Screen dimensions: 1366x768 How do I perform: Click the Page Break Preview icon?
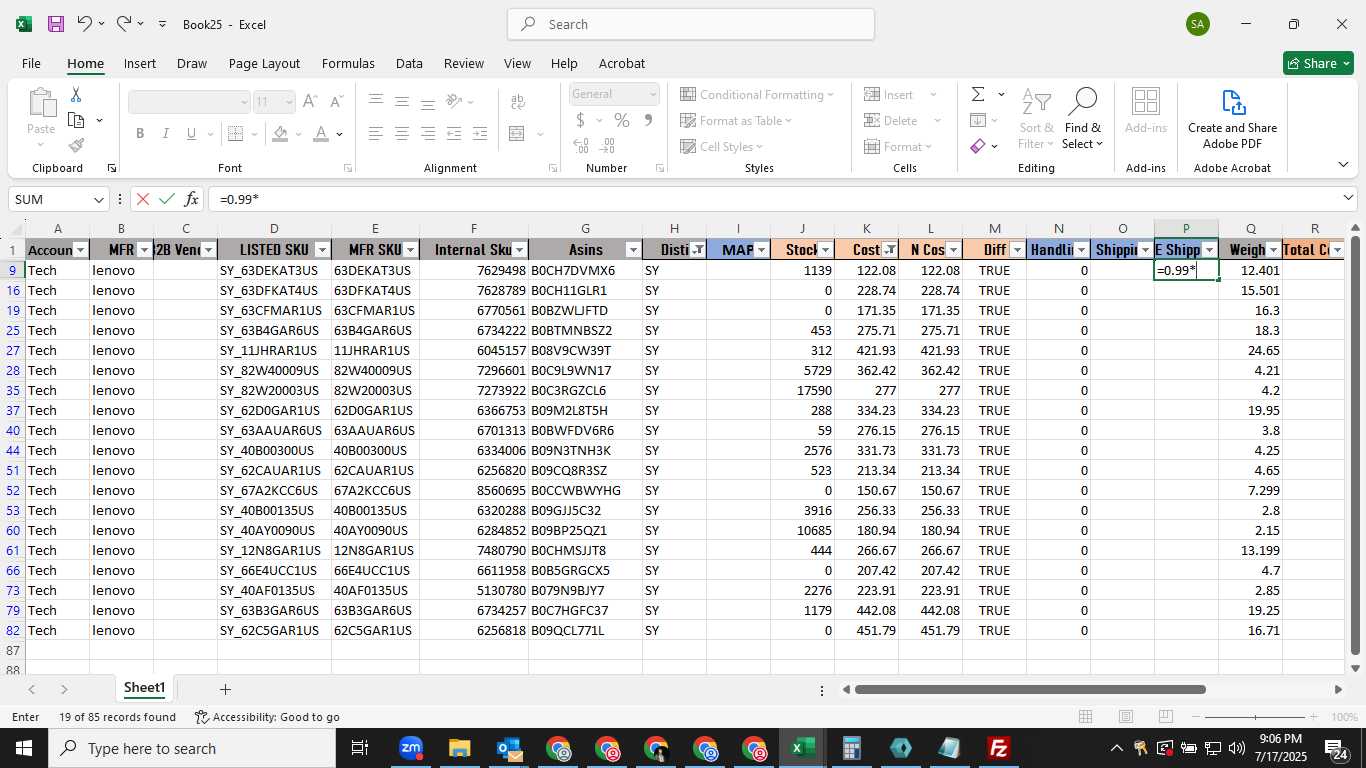click(x=1166, y=717)
